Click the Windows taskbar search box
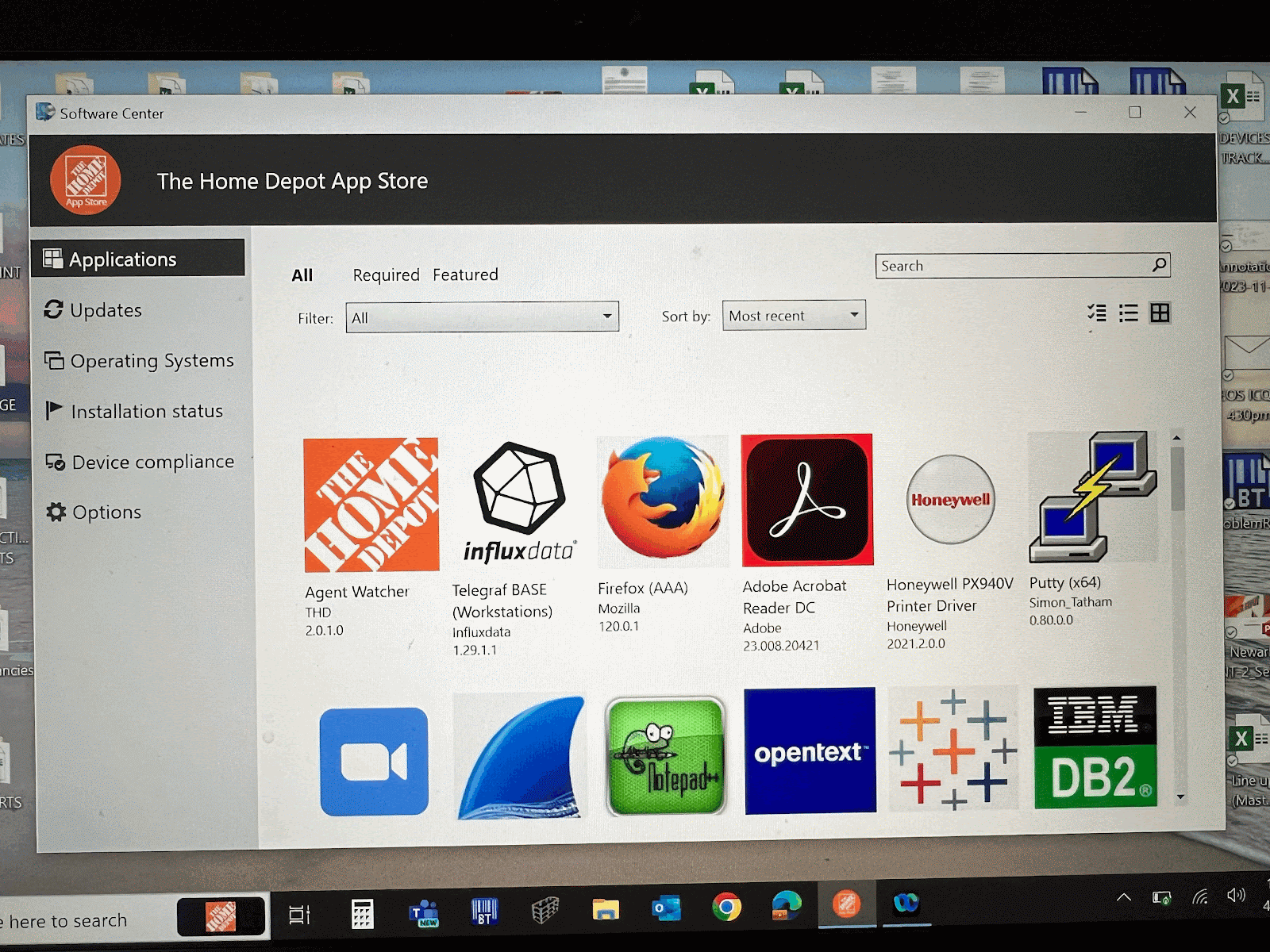This screenshot has height=952, width=1270. [87, 920]
